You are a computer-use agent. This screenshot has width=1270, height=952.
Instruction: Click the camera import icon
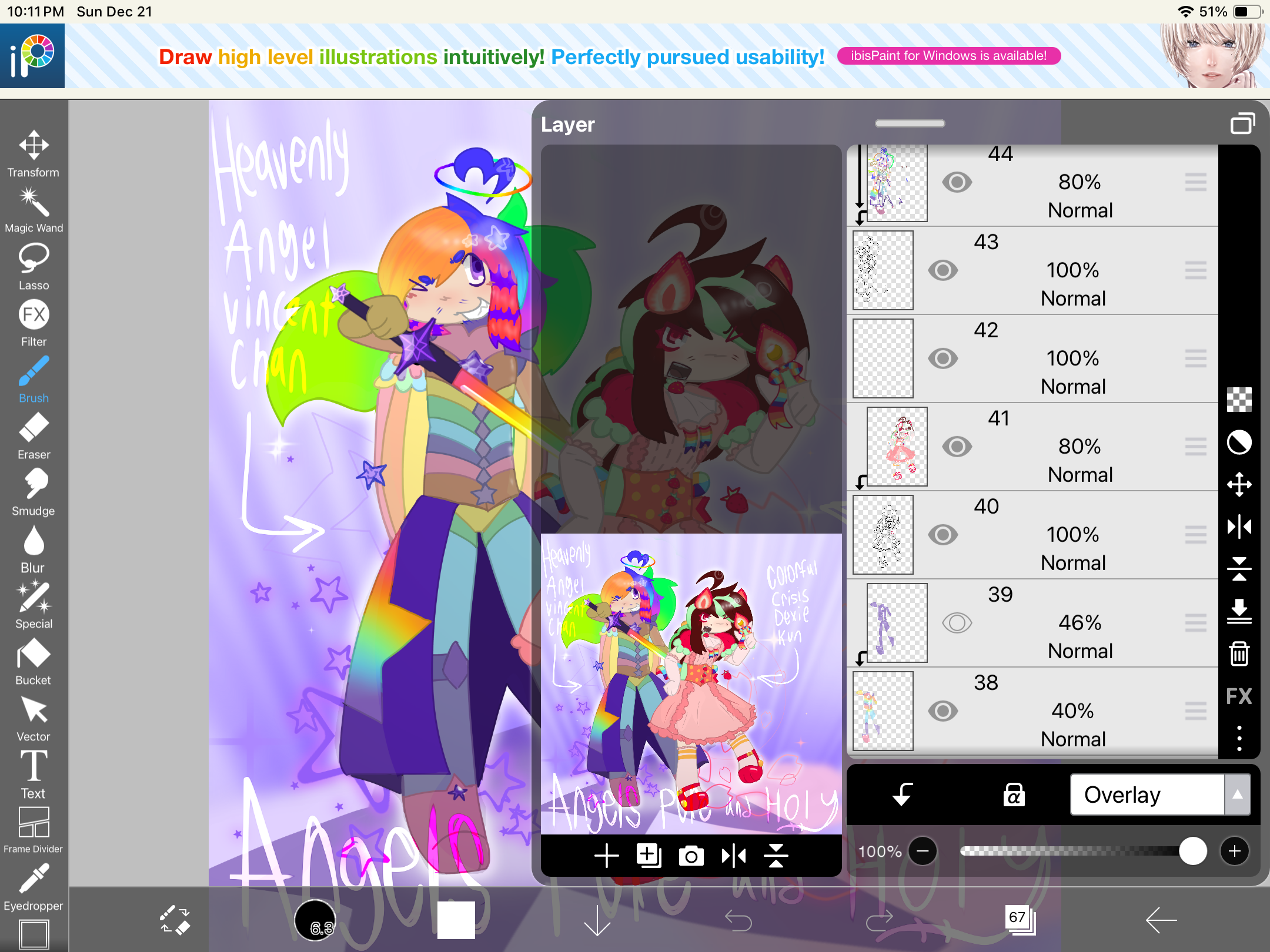click(691, 856)
